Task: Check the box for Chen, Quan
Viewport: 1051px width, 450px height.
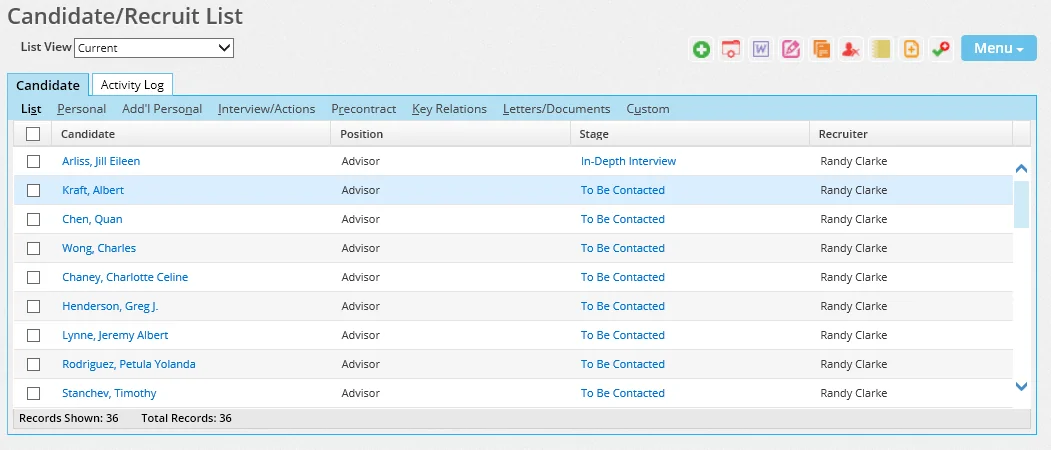Action: coord(33,219)
